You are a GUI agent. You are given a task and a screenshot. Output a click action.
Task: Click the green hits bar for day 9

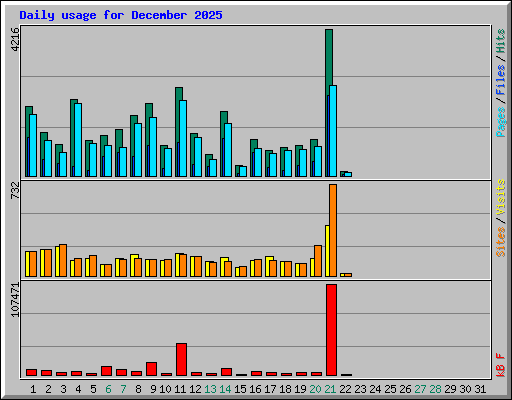[x=149, y=110]
